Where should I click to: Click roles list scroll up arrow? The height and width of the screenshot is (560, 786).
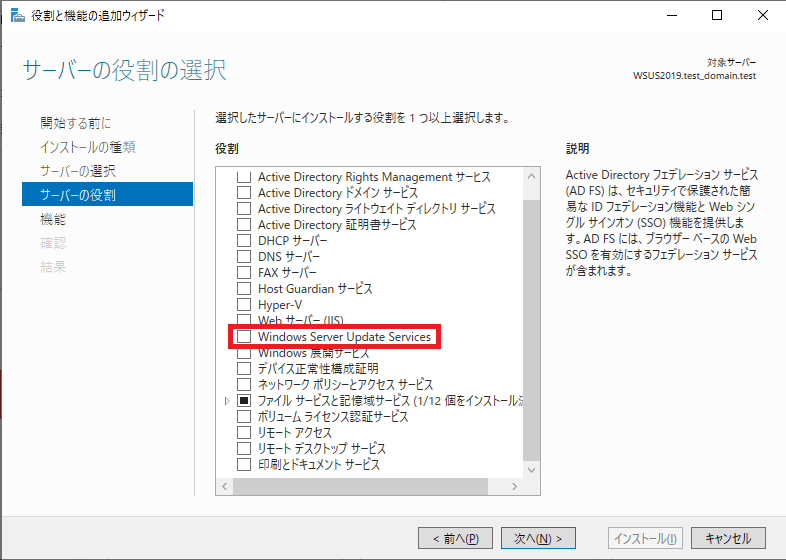pos(531,176)
